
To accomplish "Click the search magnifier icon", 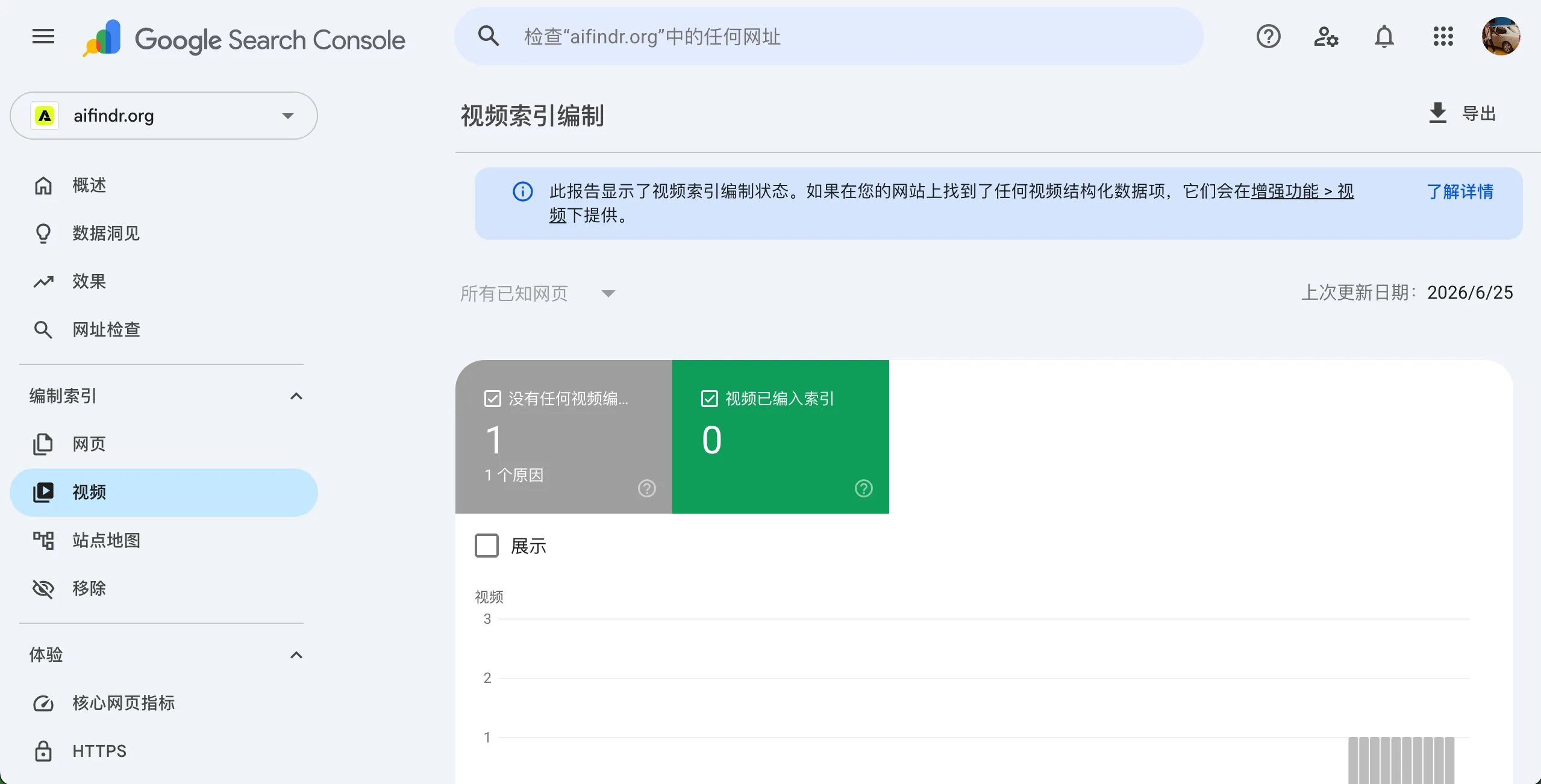I will (489, 36).
